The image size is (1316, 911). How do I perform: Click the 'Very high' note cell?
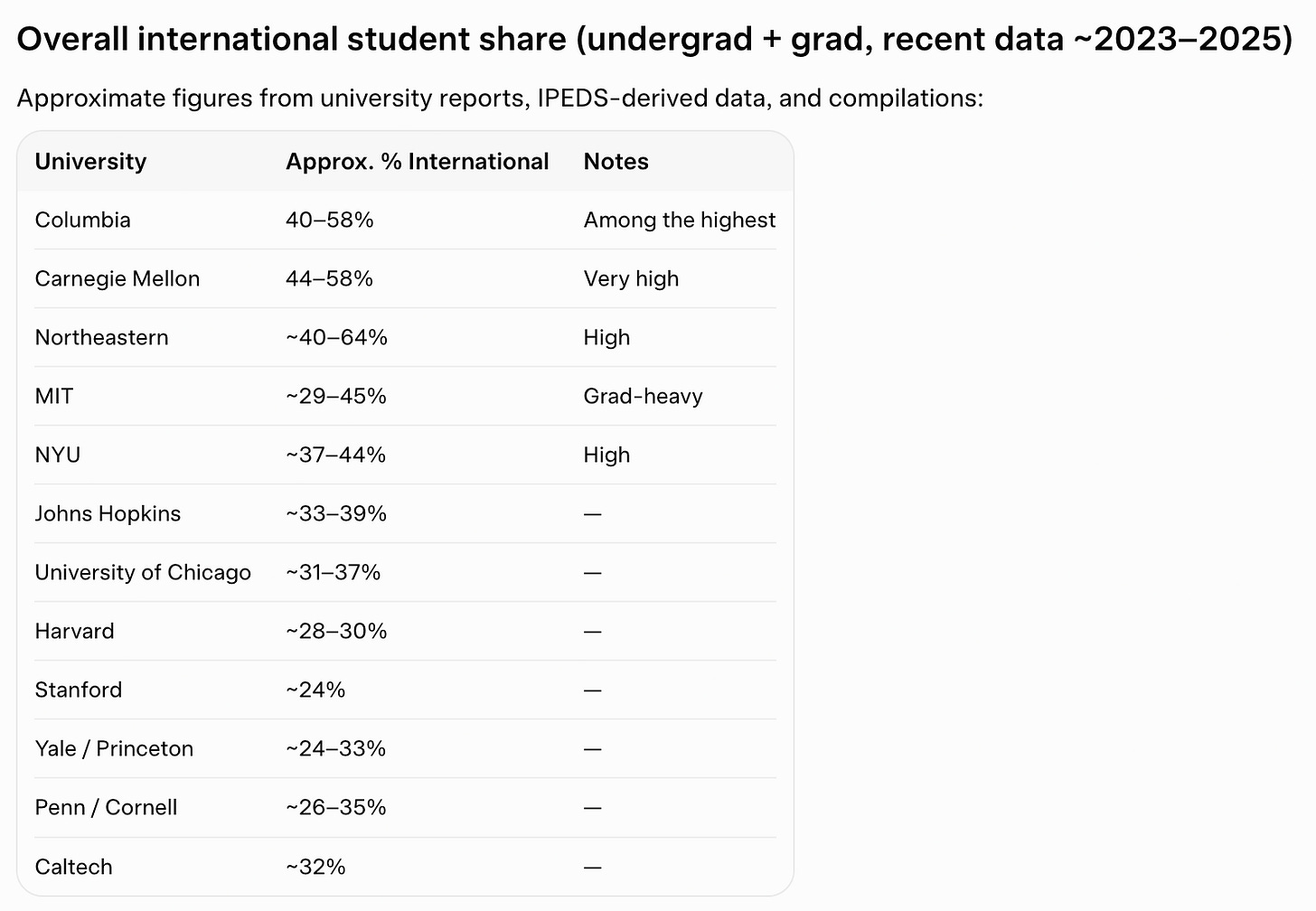pos(631,279)
